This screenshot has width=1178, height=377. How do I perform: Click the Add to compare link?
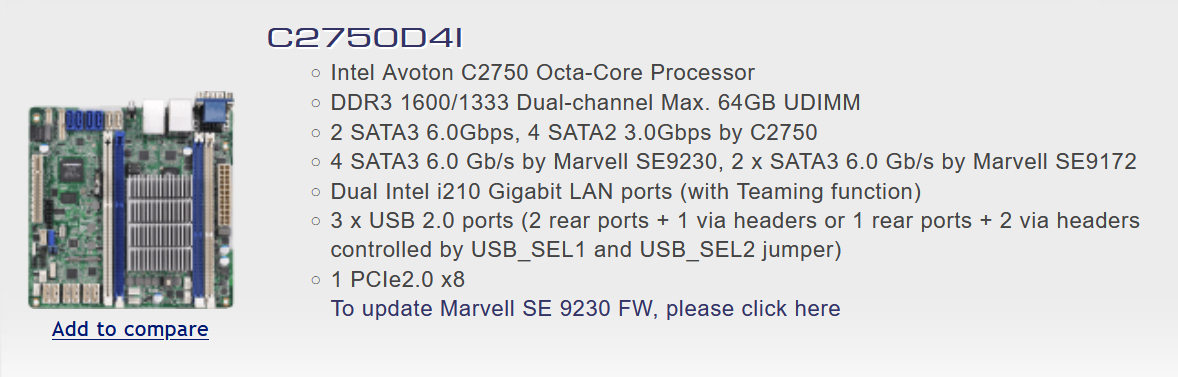coord(130,329)
